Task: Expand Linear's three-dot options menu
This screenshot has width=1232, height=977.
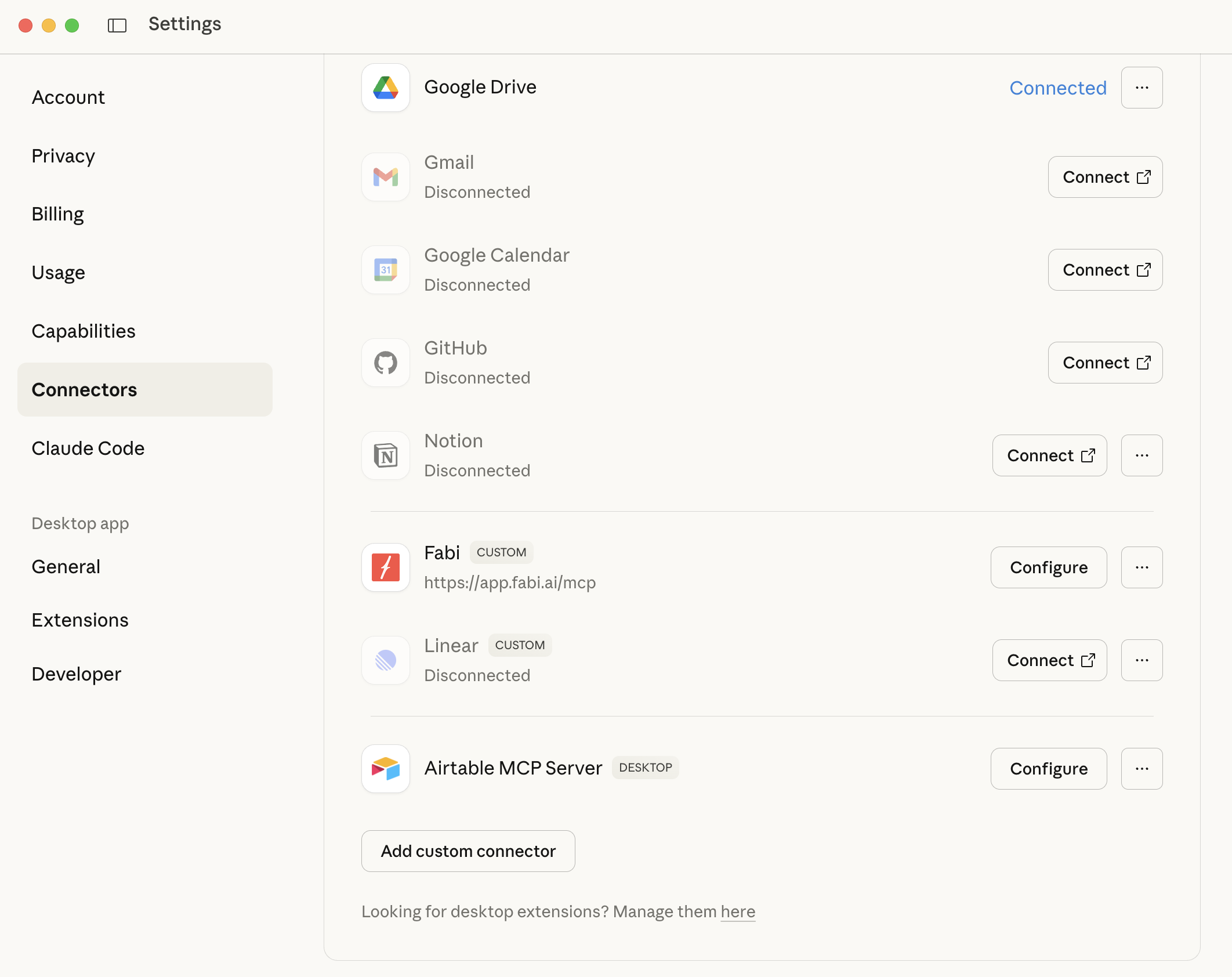Action: click(x=1142, y=660)
